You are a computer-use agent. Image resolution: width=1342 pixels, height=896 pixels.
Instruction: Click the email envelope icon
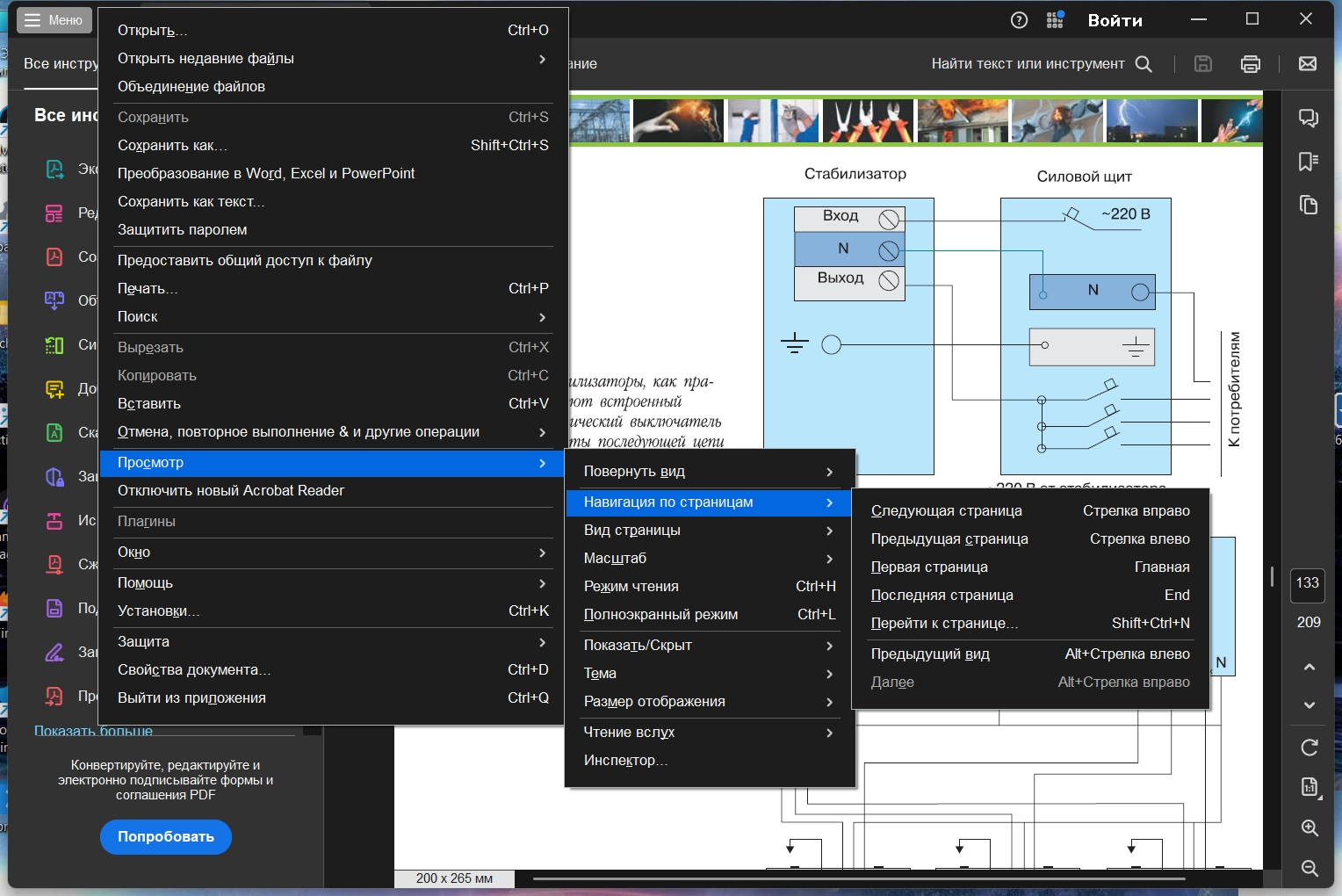(1308, 63)
